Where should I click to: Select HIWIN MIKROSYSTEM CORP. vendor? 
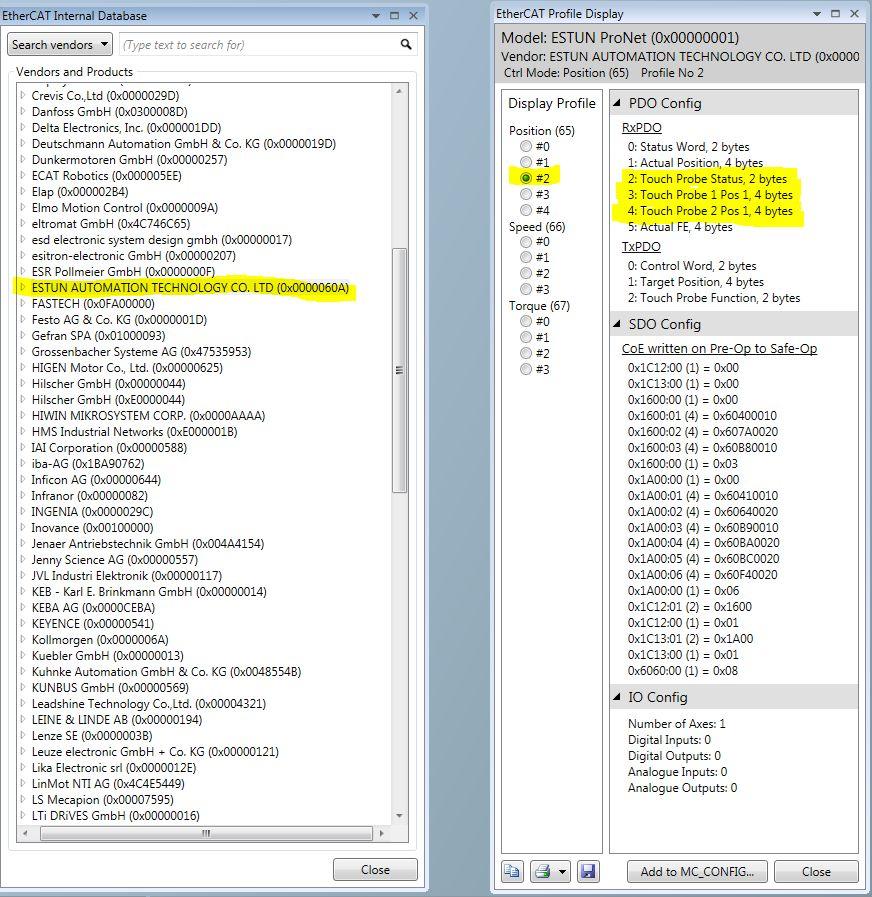(x=148, y=416)
